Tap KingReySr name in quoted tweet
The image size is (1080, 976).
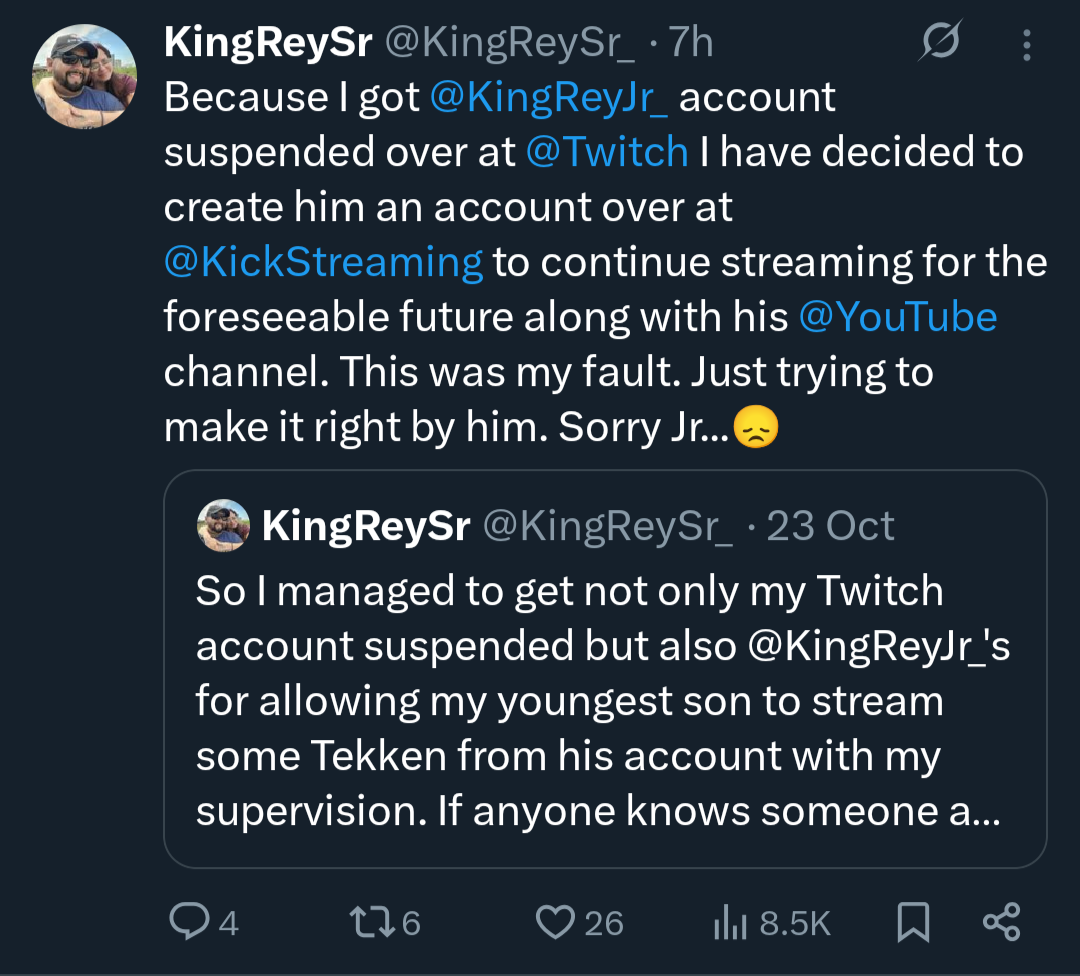coord(366,526)
